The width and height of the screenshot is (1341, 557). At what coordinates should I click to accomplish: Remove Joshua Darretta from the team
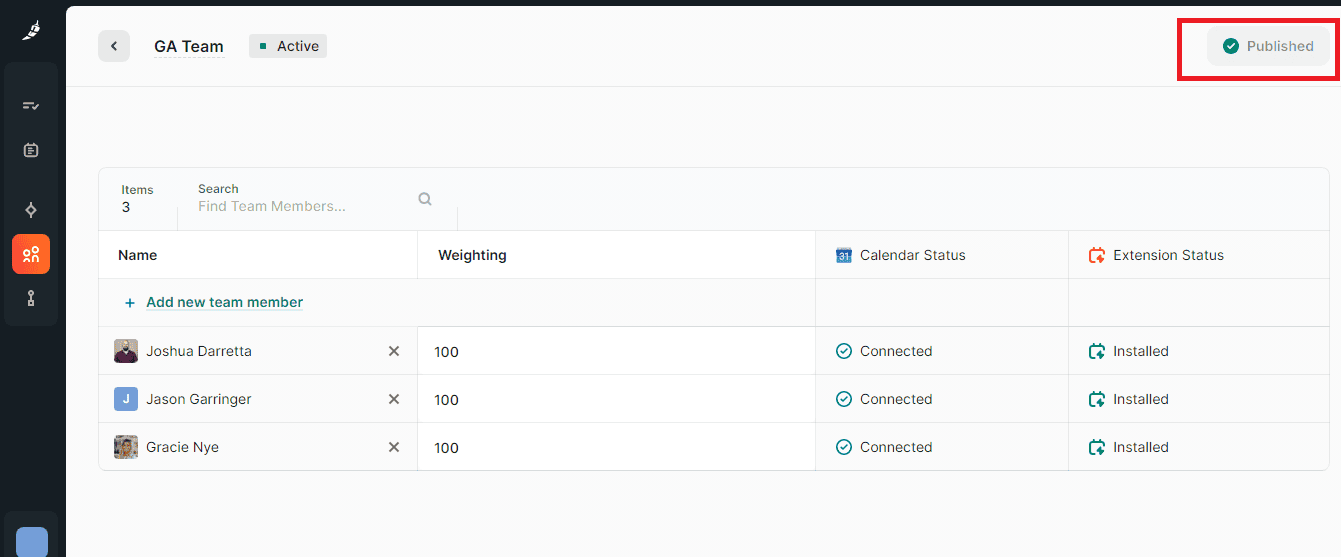point(394,351)
